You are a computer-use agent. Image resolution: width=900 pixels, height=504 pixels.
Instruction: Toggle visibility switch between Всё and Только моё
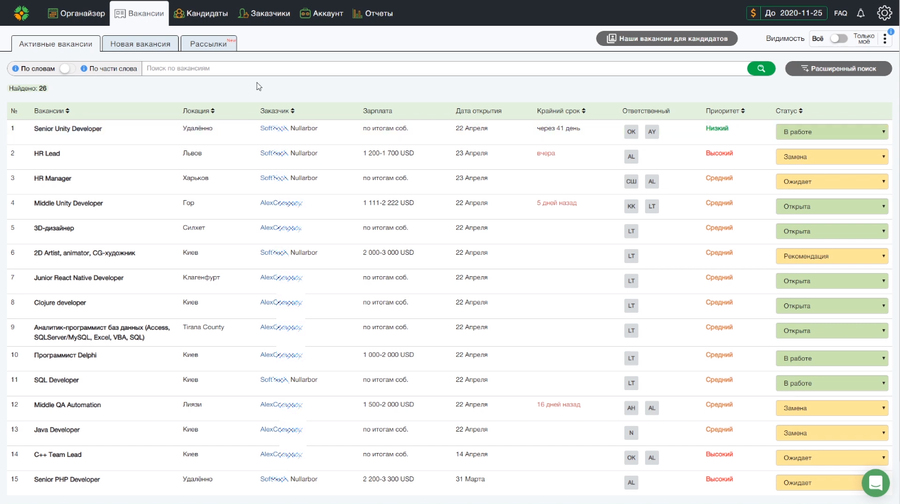coord(838,38)
